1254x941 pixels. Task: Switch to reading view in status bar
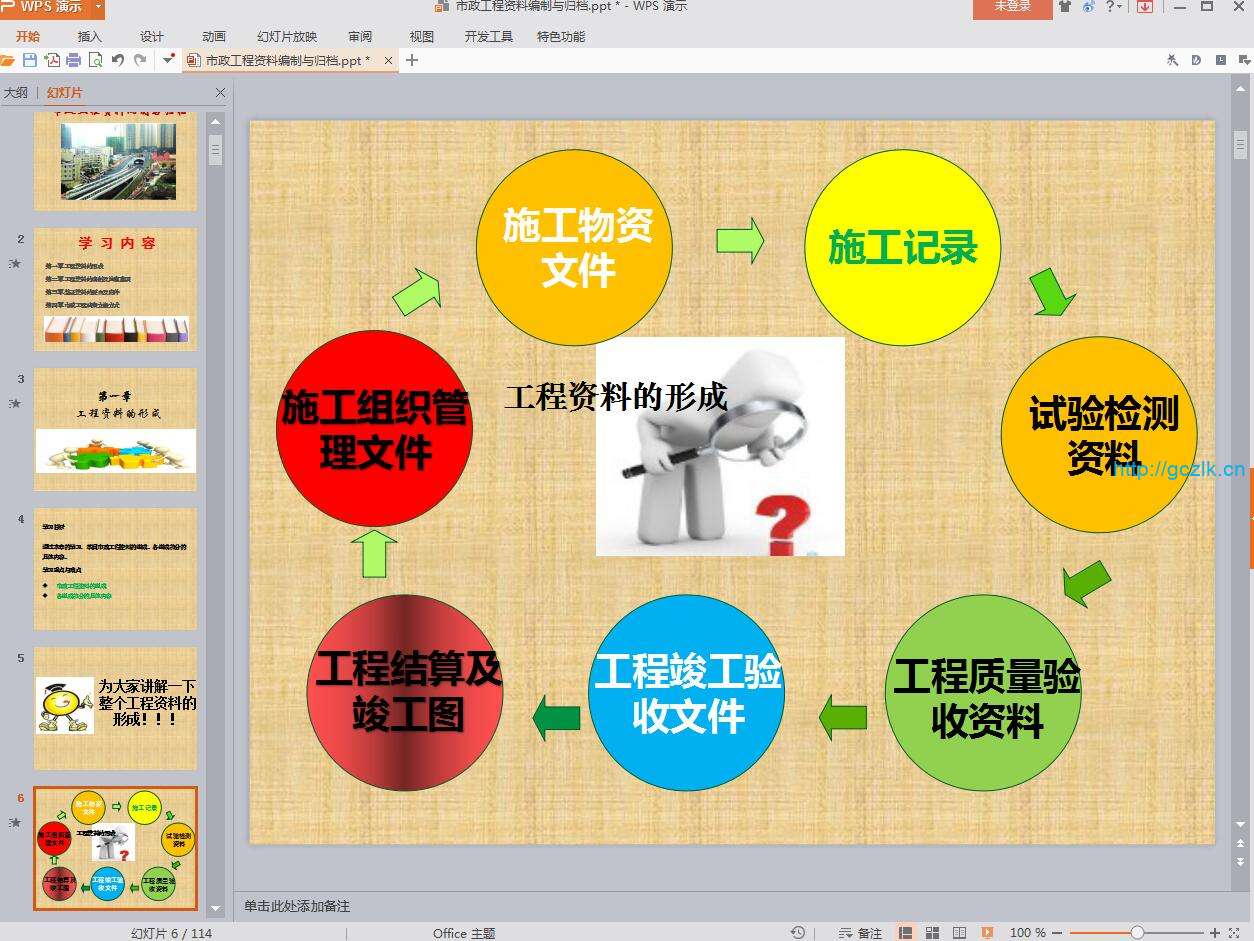point(959,933)
